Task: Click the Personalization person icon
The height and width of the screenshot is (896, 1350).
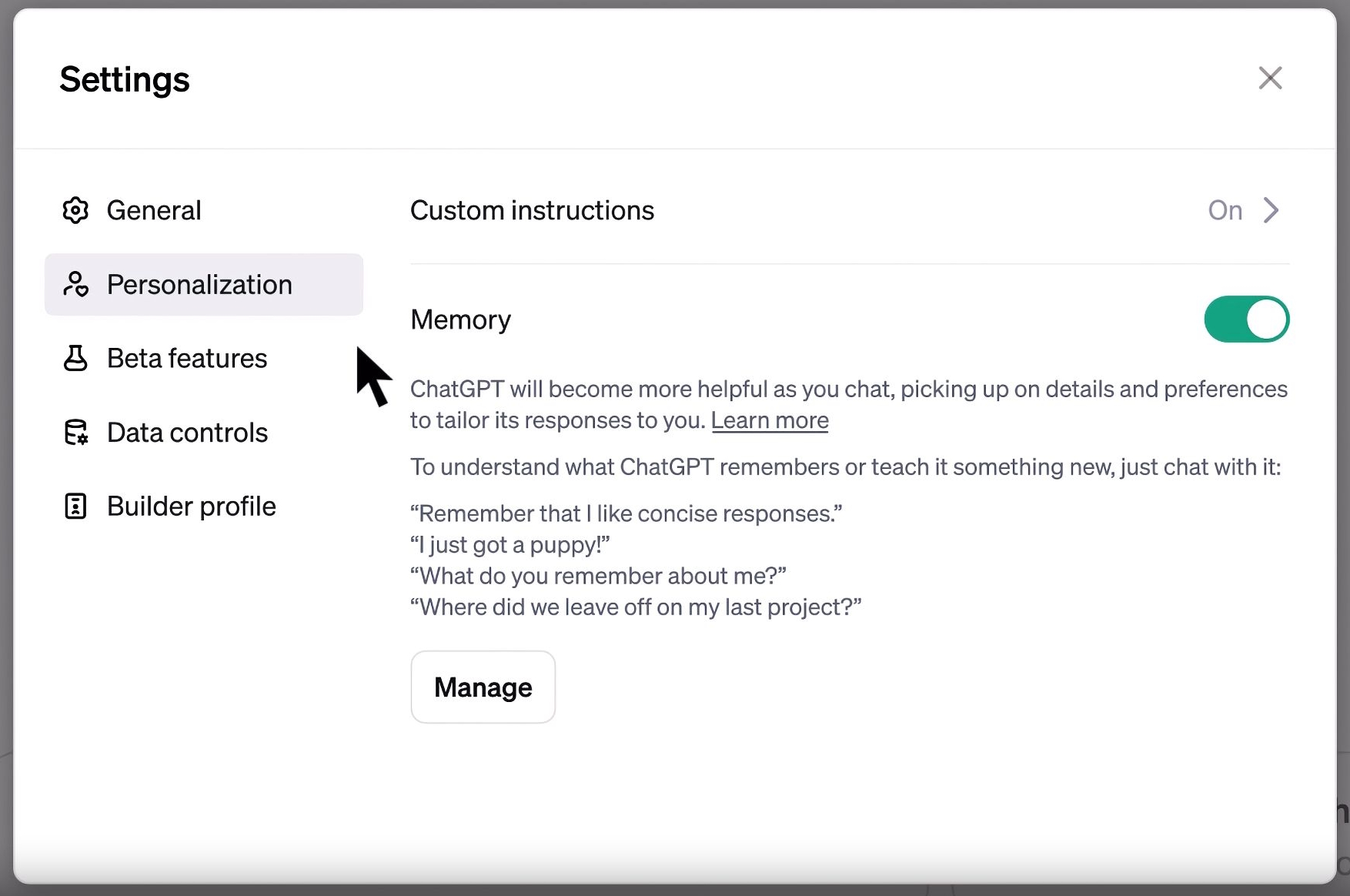Action: click(75, 284)
